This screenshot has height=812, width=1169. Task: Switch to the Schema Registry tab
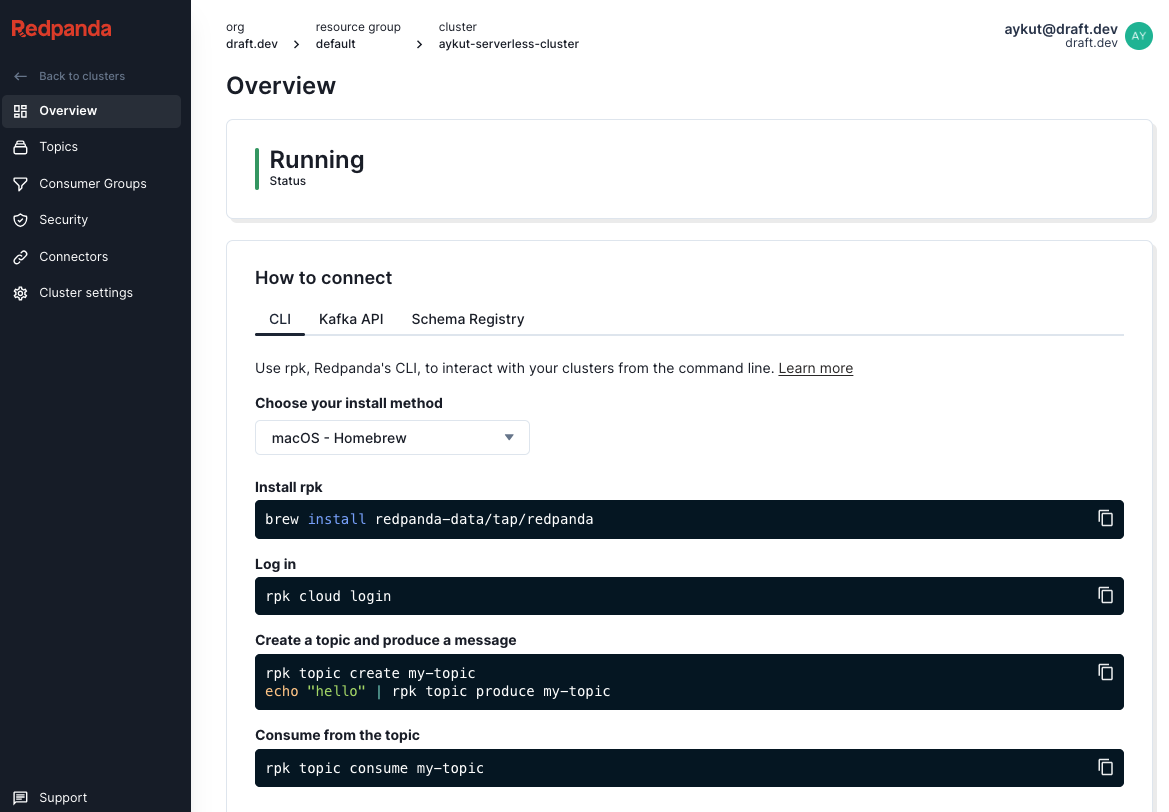[x=467, y=319]
